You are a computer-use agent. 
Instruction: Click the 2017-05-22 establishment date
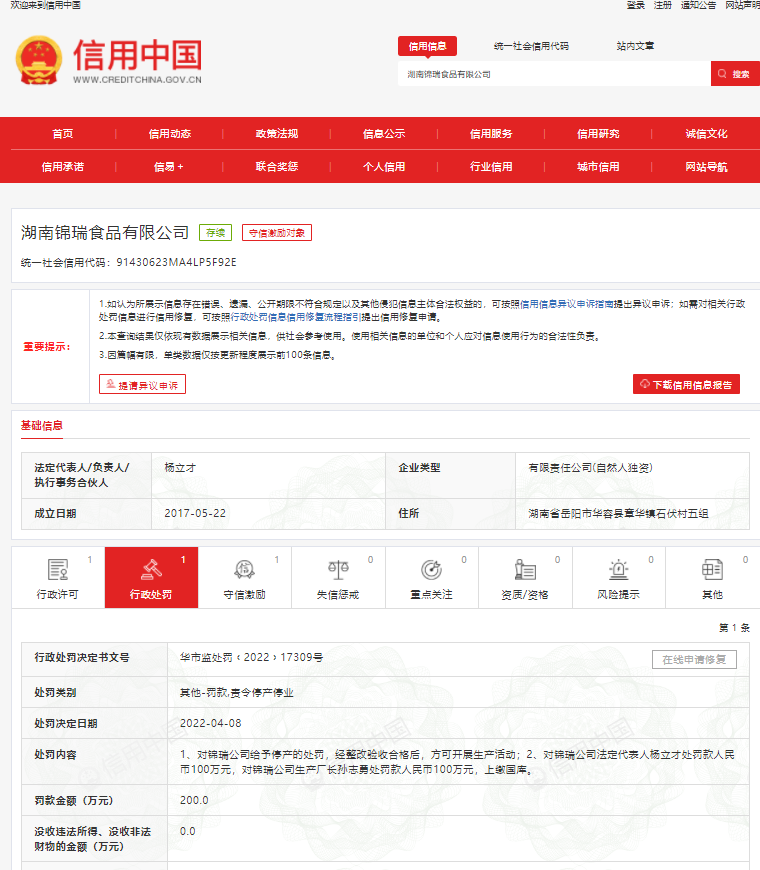(195, 513)
